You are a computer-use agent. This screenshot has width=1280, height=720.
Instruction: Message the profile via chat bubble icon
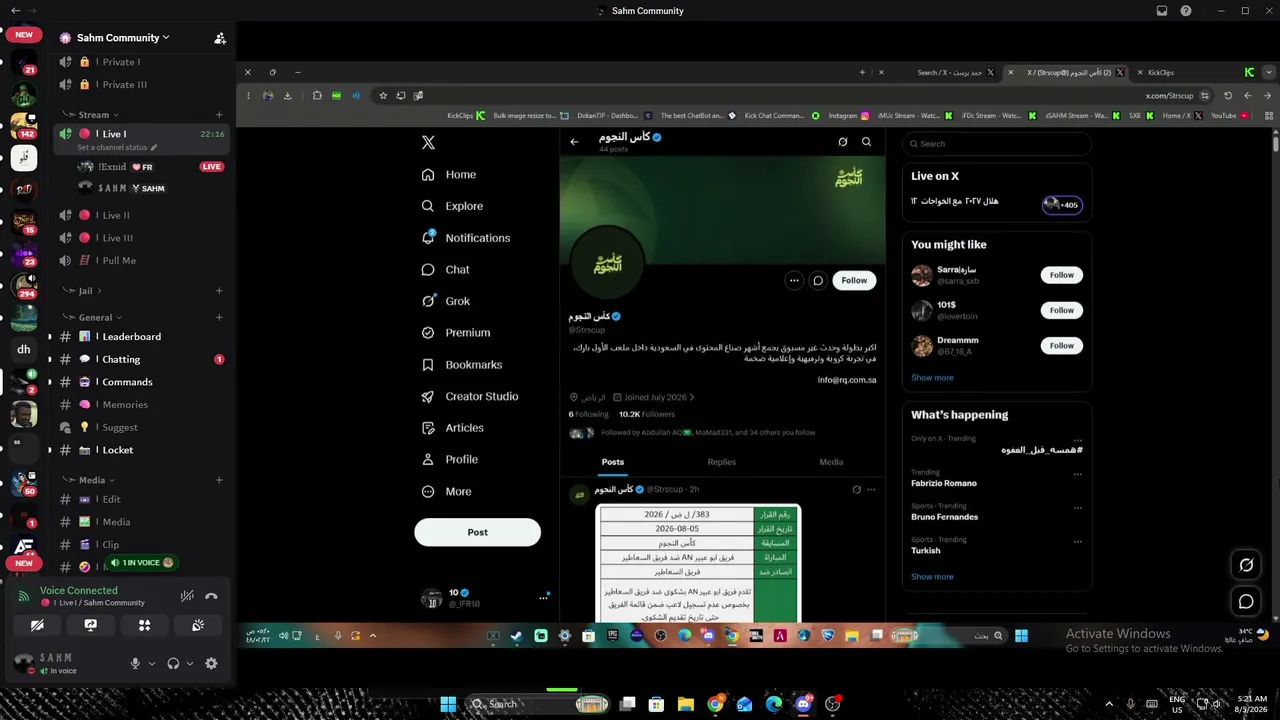[818, 281]
